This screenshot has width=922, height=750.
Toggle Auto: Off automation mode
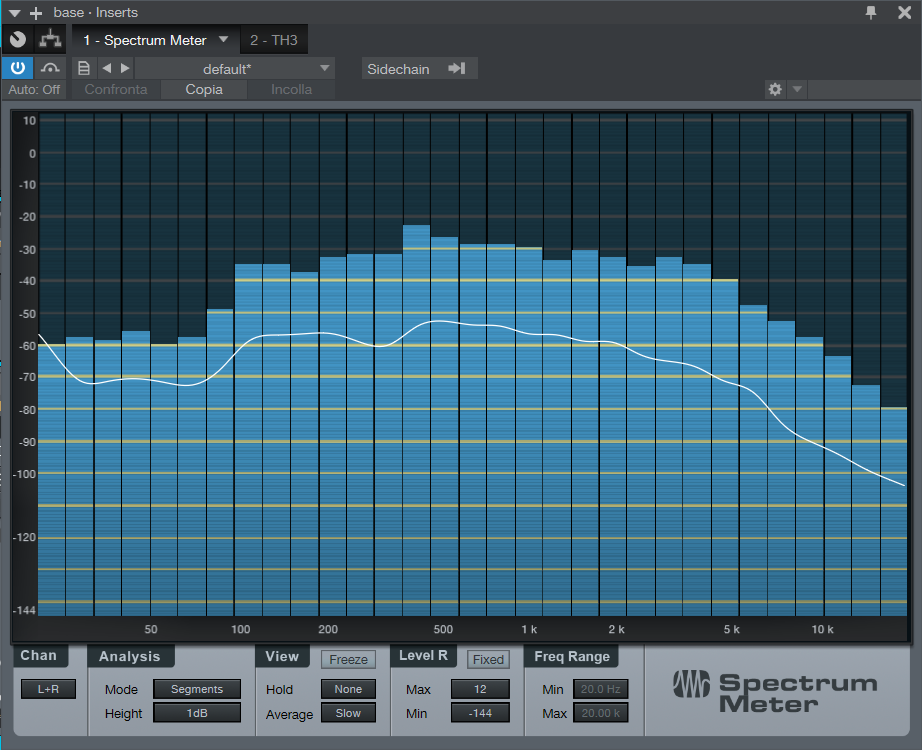click(35, 89)
